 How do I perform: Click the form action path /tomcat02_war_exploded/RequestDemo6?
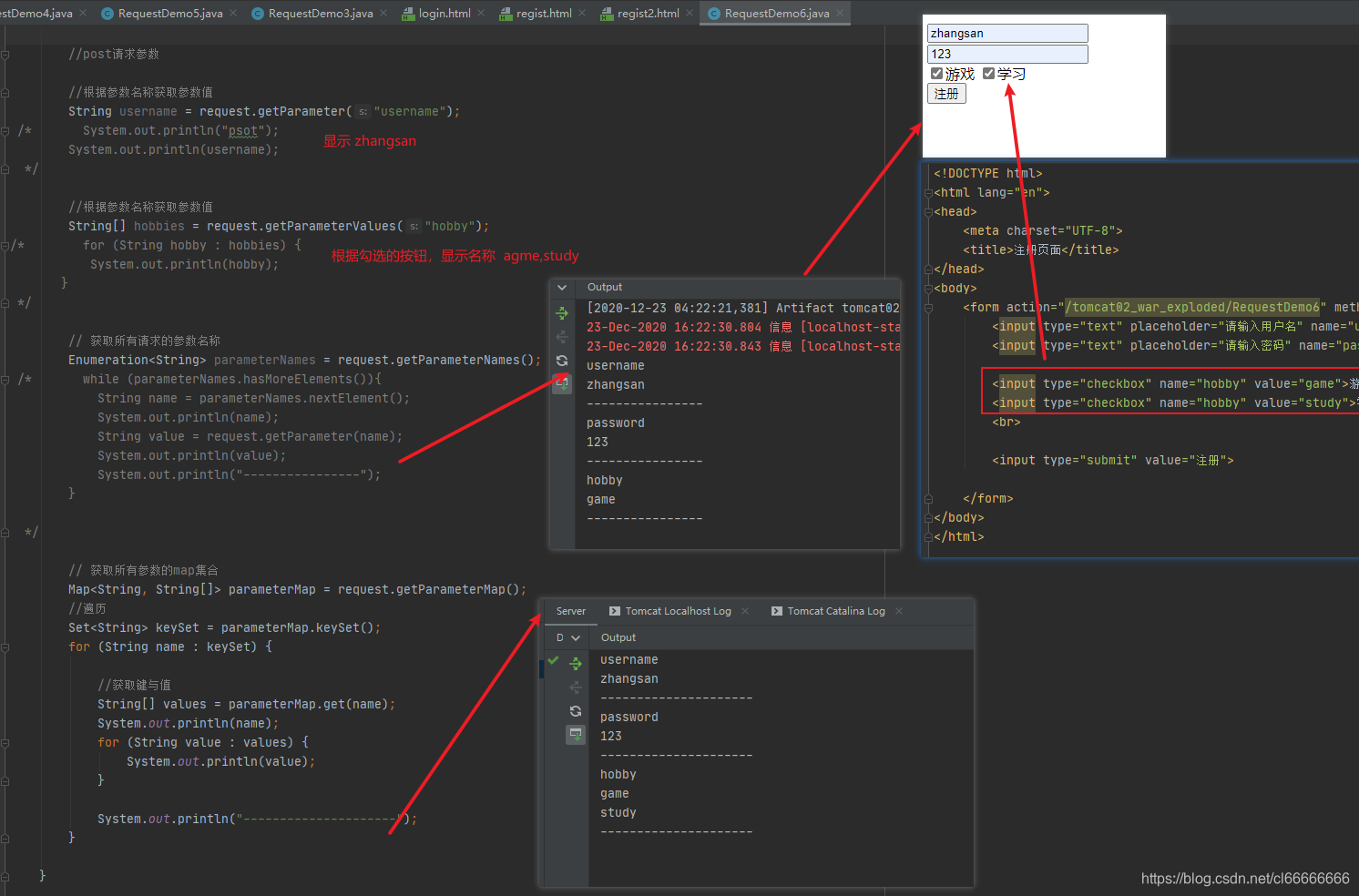pos(1192,307)
